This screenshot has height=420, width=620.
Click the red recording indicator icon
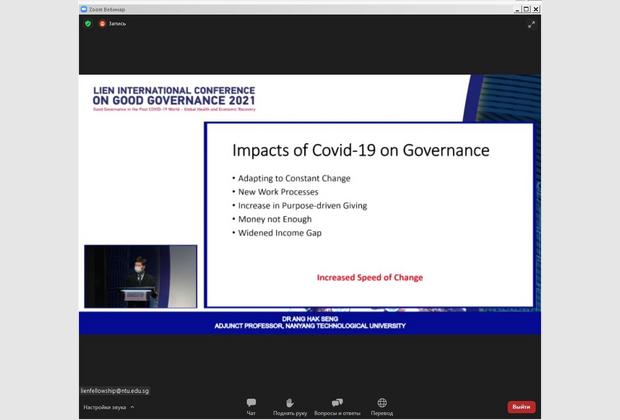[x=102, y=23]
